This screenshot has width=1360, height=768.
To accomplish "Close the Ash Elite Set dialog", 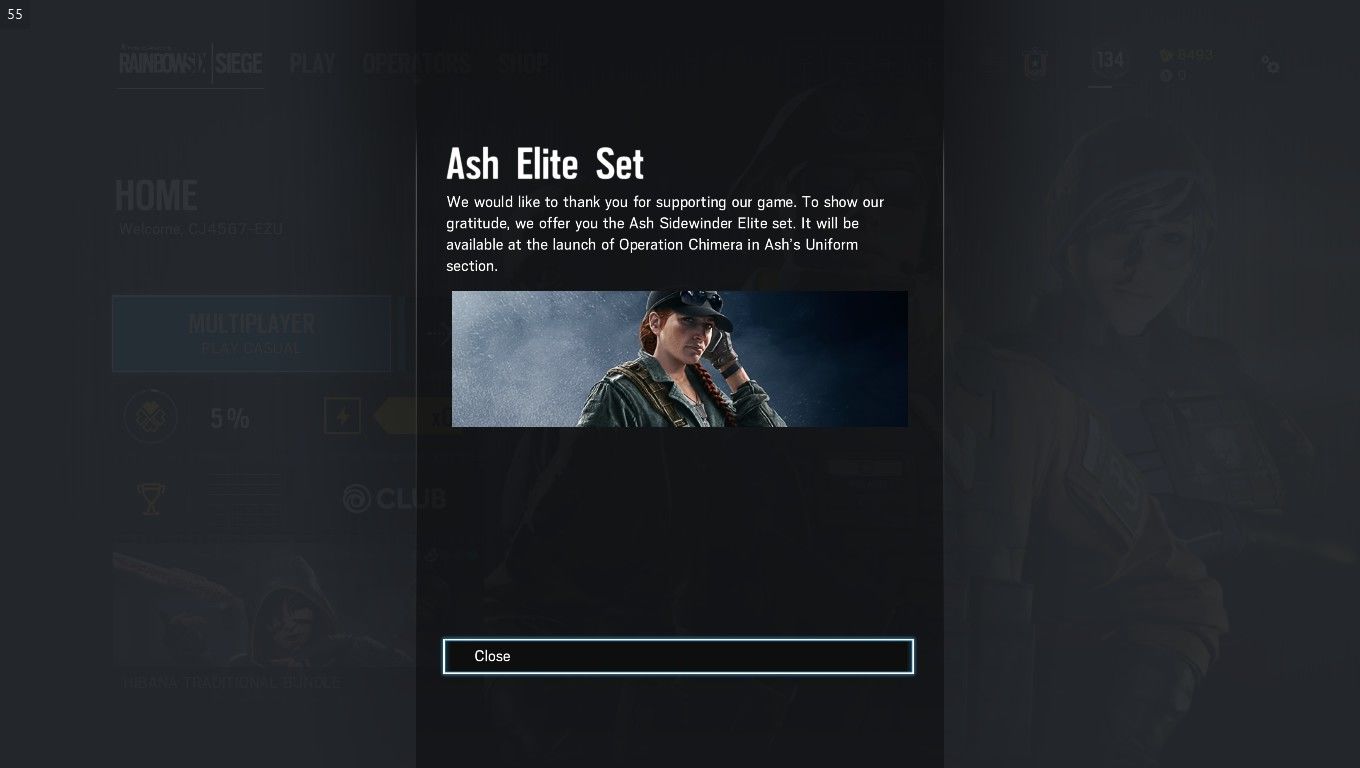I will 678,656.
